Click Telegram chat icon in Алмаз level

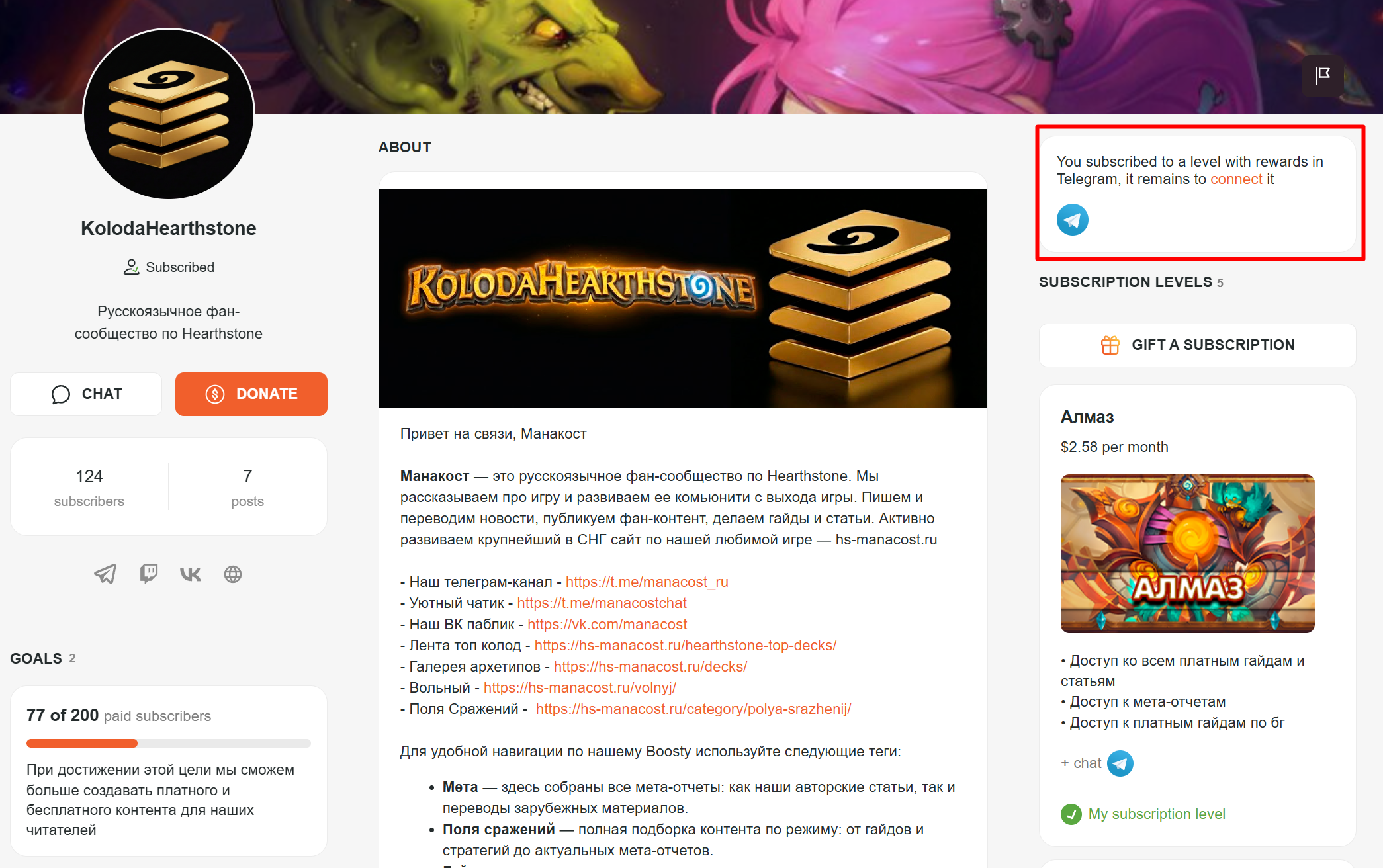pyautogui.click(x=1120, y=763)
